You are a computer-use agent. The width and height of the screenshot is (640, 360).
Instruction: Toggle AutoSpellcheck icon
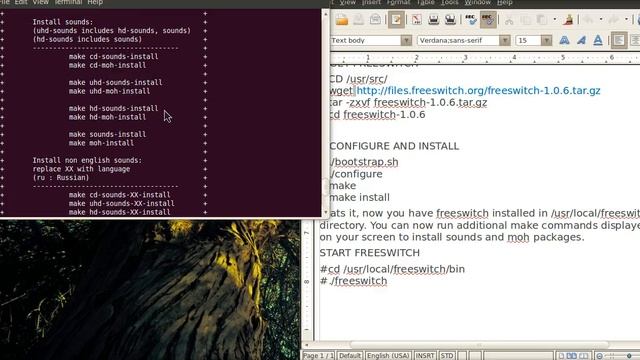pos(488,20)
